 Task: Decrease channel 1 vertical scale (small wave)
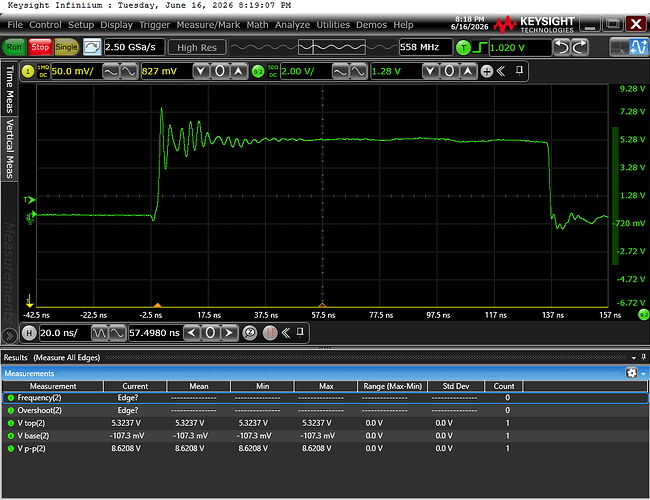[x=129, y=71]
